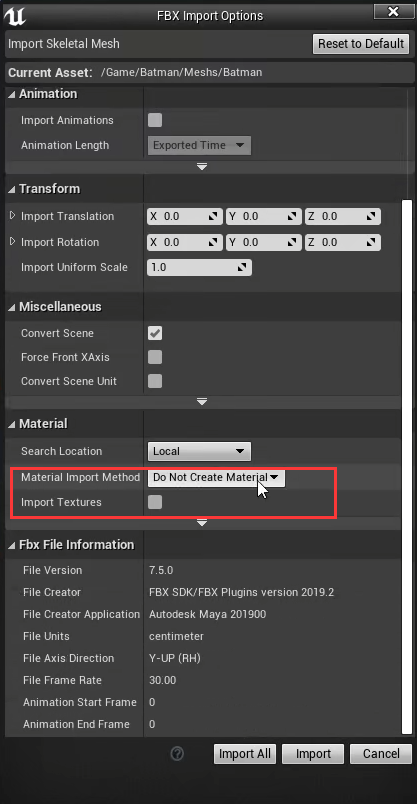Click the Import All button
The image size is (417, 804).
tap(245, 754)
